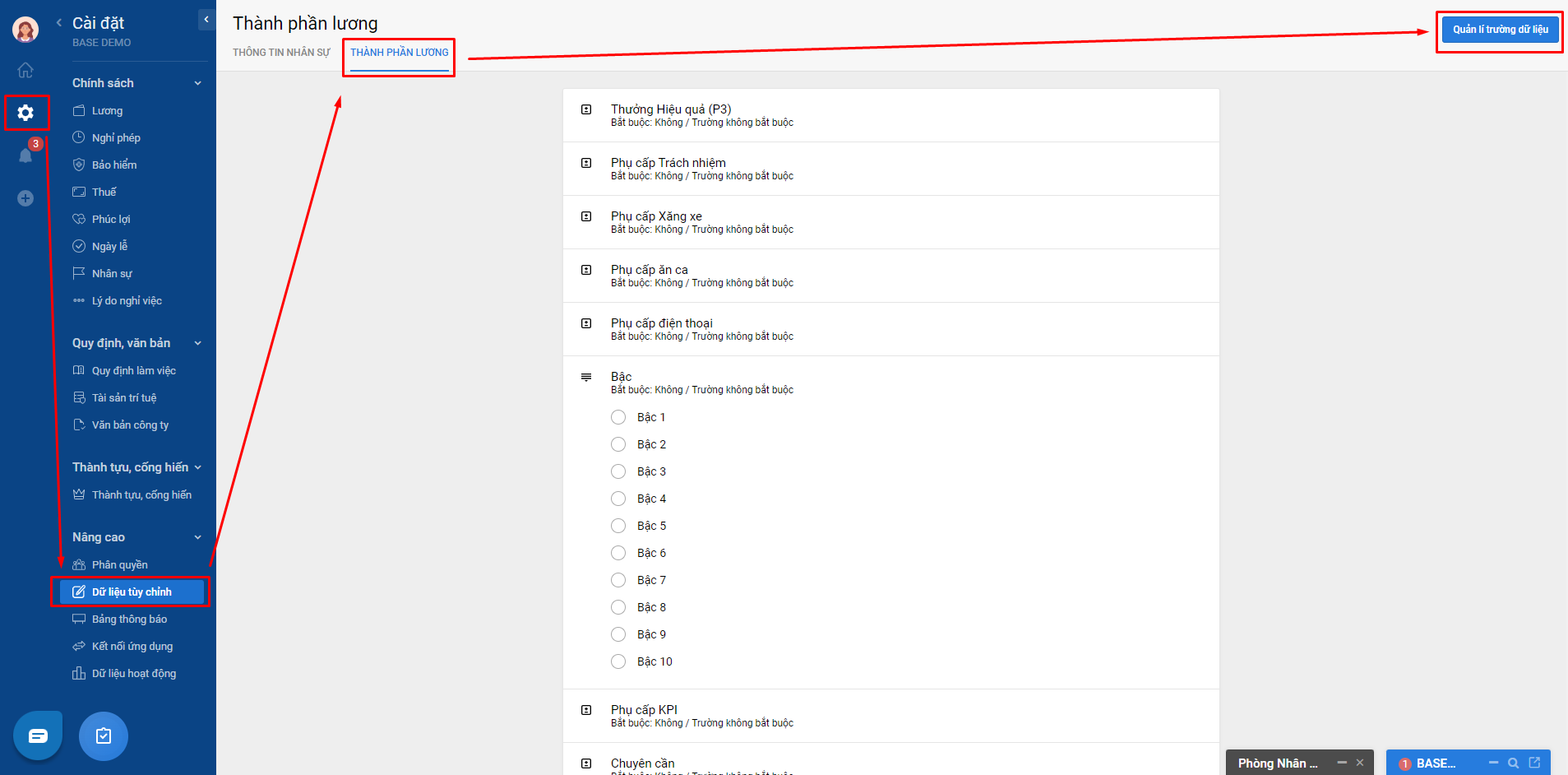
Task: Go back using arrow beside Cài đặt
Action: point(59,23)
